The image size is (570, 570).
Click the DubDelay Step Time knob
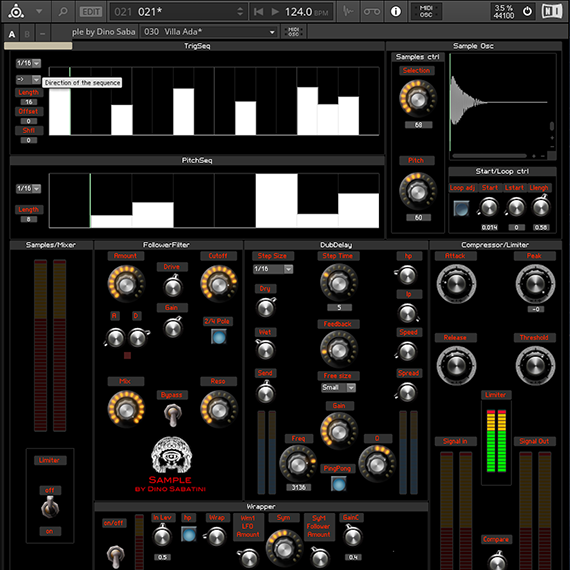click(339, 282)
